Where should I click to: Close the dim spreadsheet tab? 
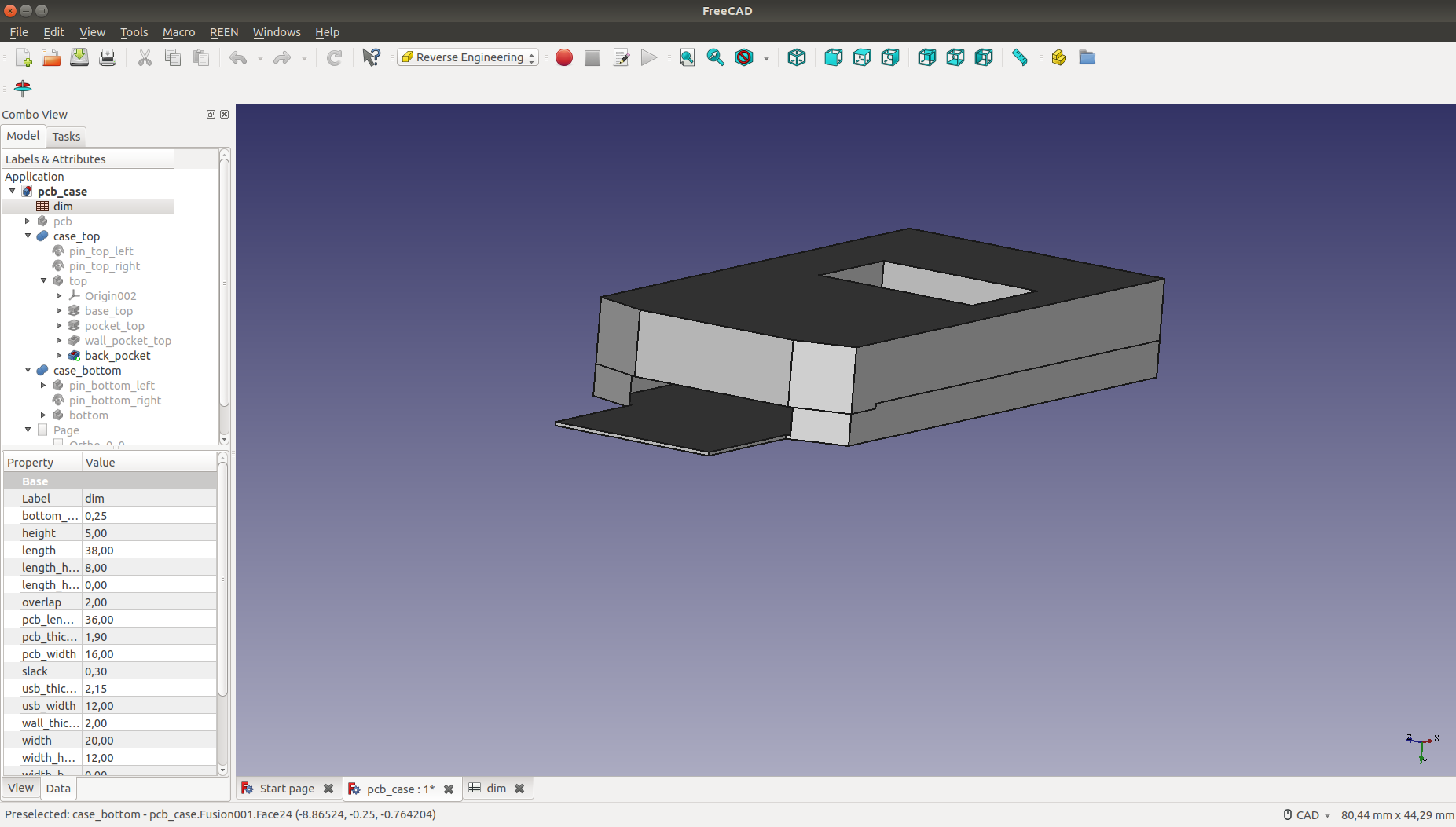[x=519, y=789]
